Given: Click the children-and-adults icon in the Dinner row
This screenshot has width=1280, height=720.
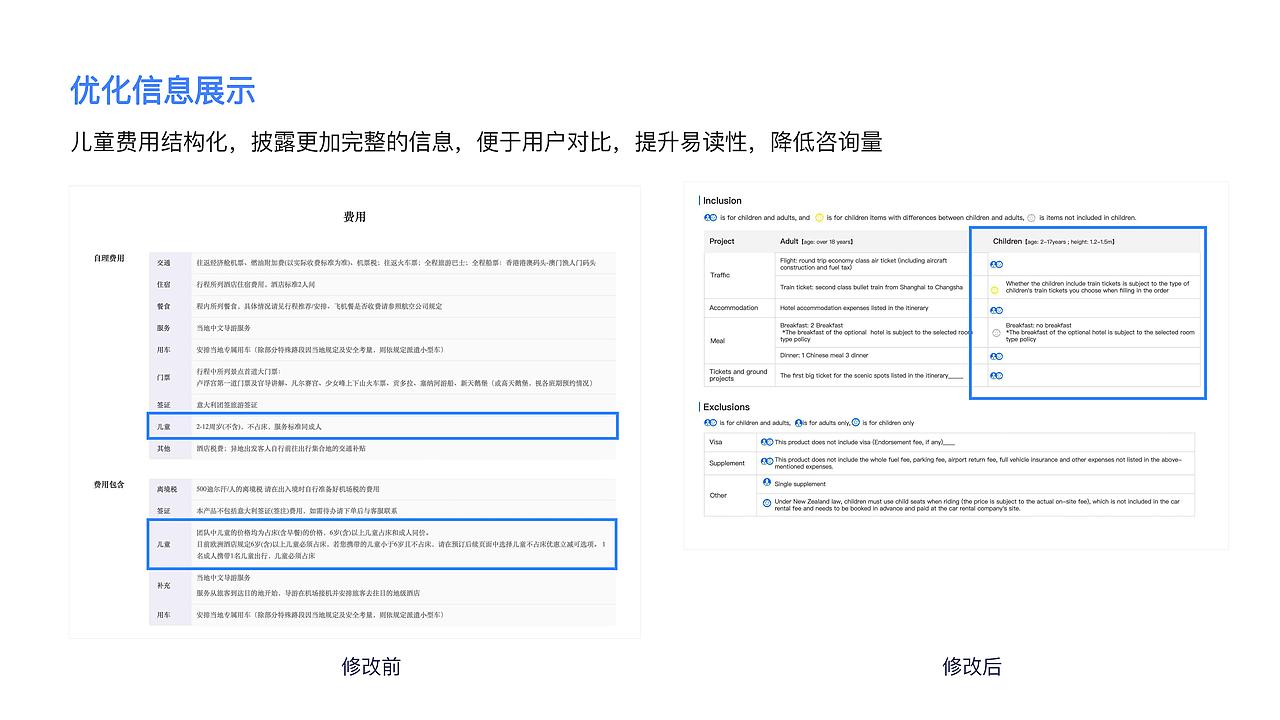Looking at the screenshot, I should coord(996,356).
